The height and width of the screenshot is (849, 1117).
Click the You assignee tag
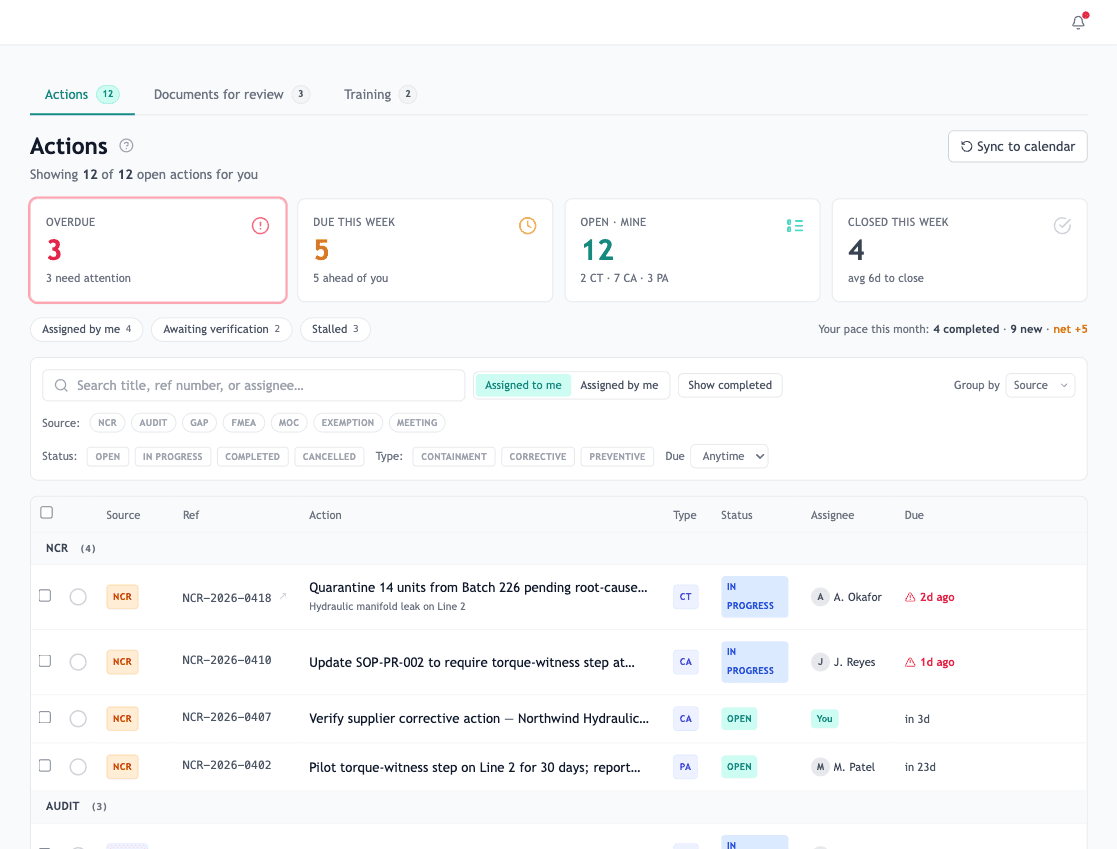(824, 719)
